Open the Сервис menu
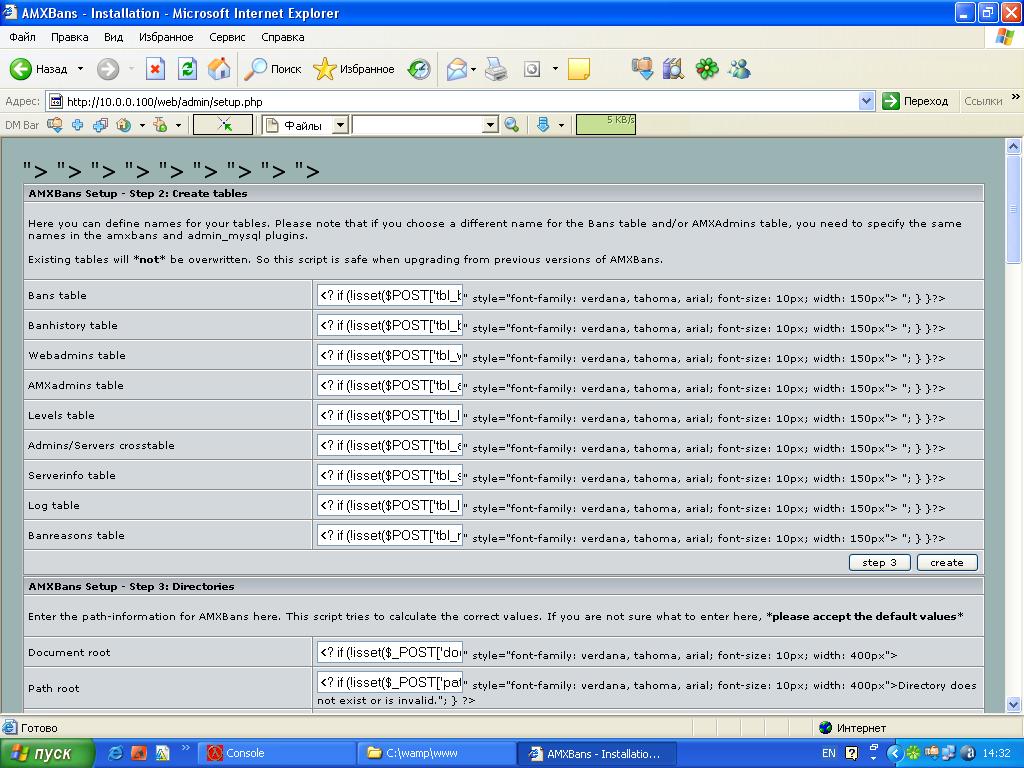Screen dimensions: 1024x768 [227, 37]
